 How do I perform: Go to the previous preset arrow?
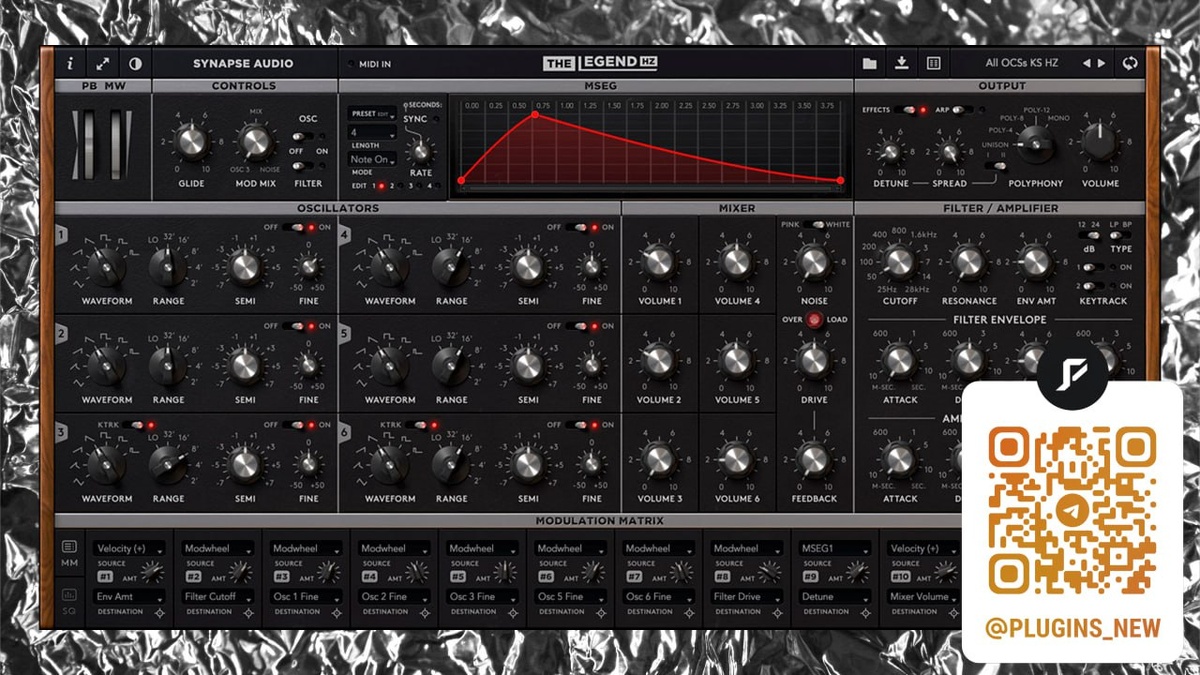tap(1087, 63)
